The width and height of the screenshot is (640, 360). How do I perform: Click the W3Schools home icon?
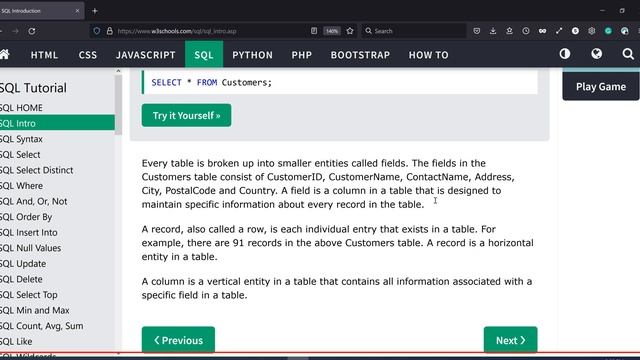pos(4,54)
